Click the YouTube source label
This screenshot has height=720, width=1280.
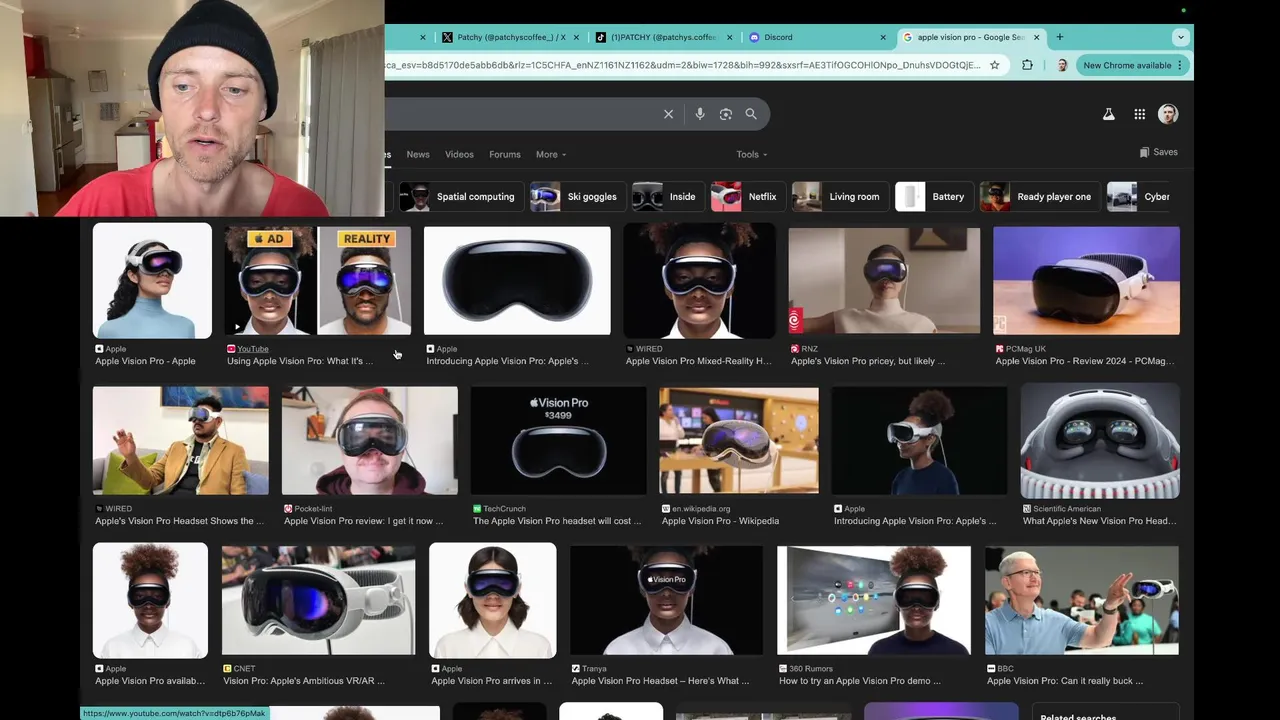[x=253, y=349]
